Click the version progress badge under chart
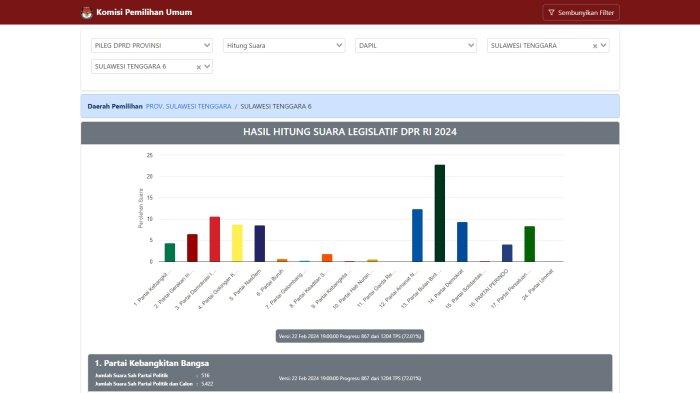 pyautogui.click(x=350, y=336)
